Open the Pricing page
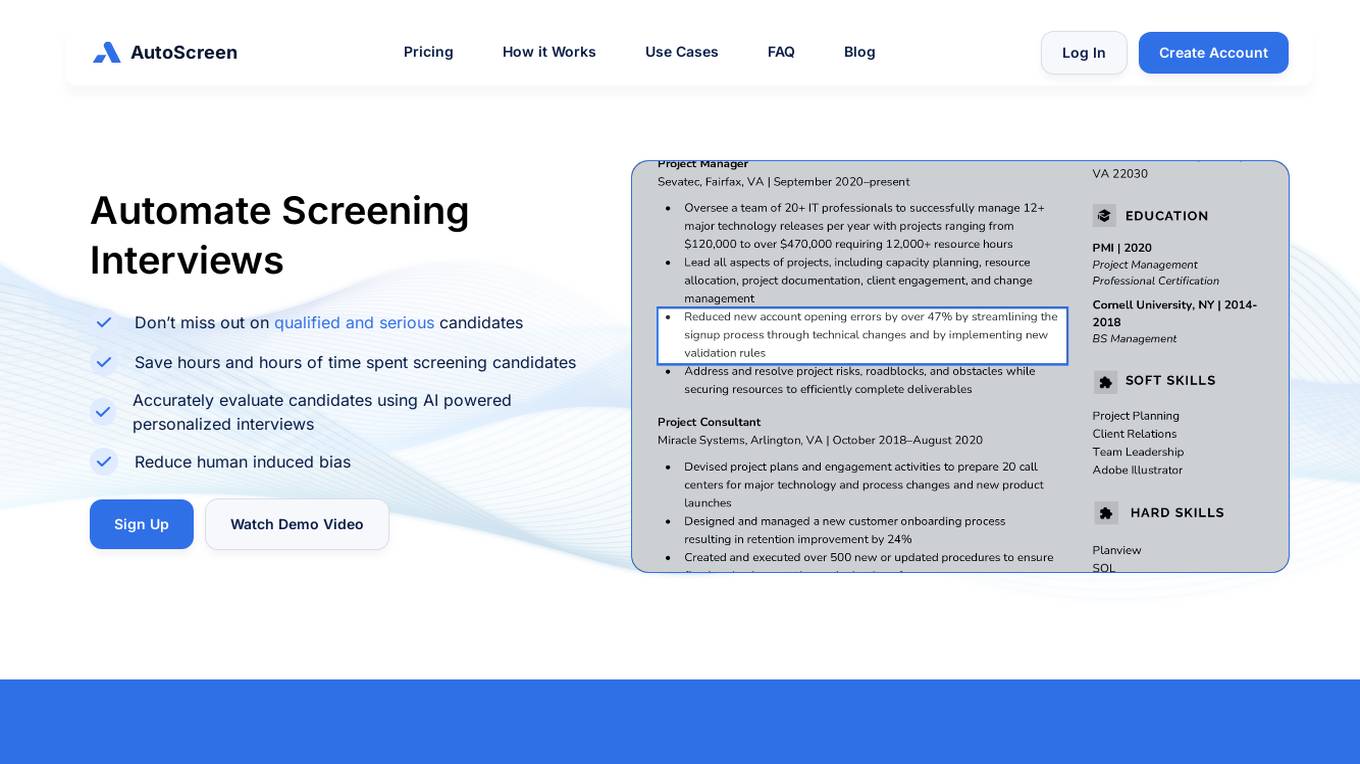The image size is (1360, 764). [x=428, y=52]
